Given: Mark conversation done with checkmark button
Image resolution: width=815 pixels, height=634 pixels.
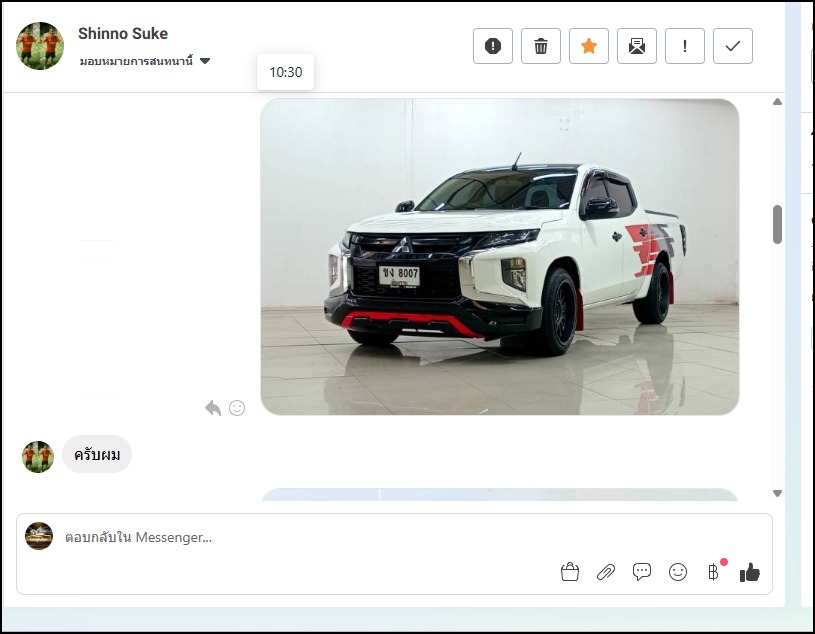Looking at the screenshot, I should 733,46.
